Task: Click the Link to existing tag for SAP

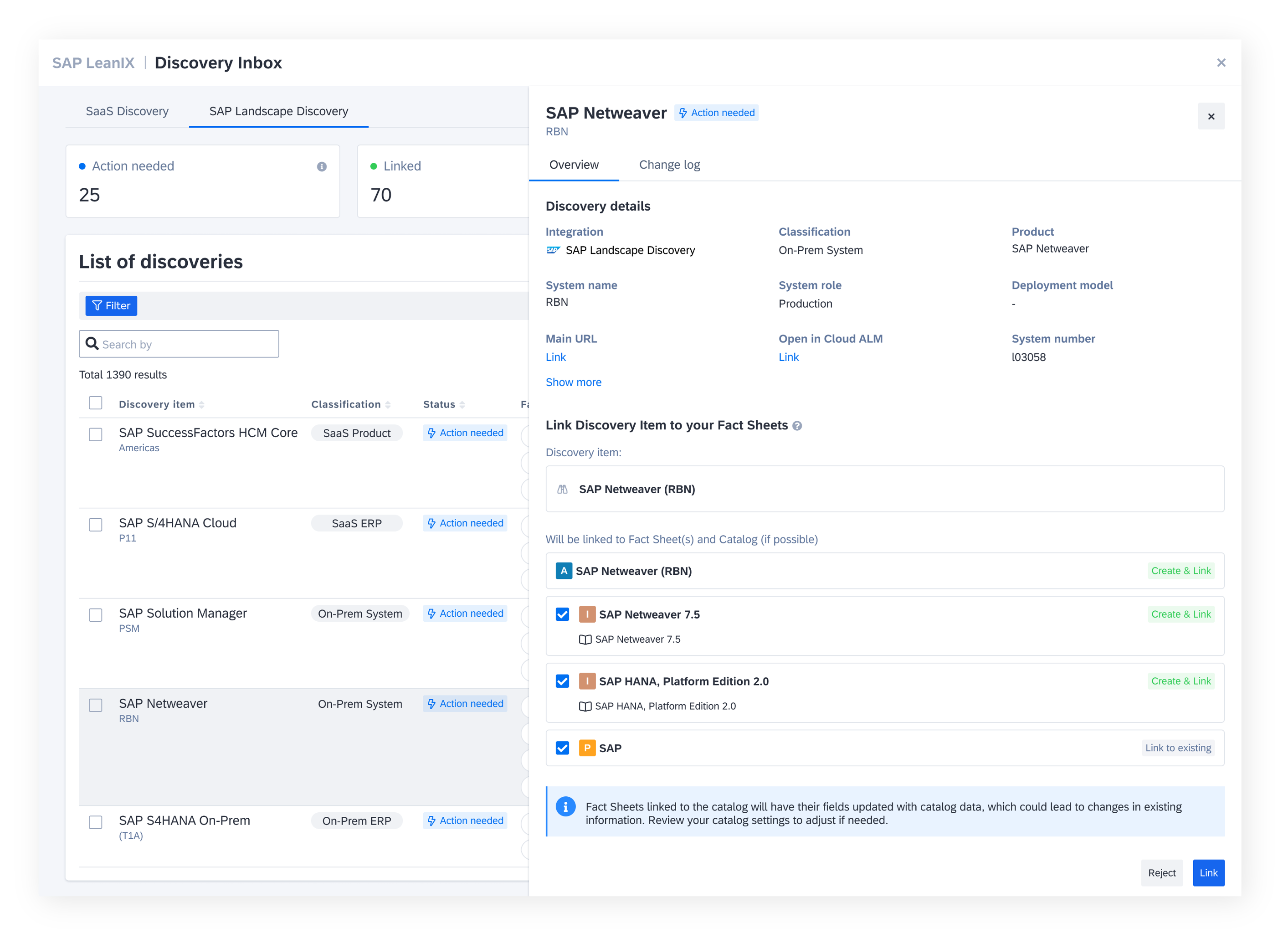Action: click(x=1178, y=748)
